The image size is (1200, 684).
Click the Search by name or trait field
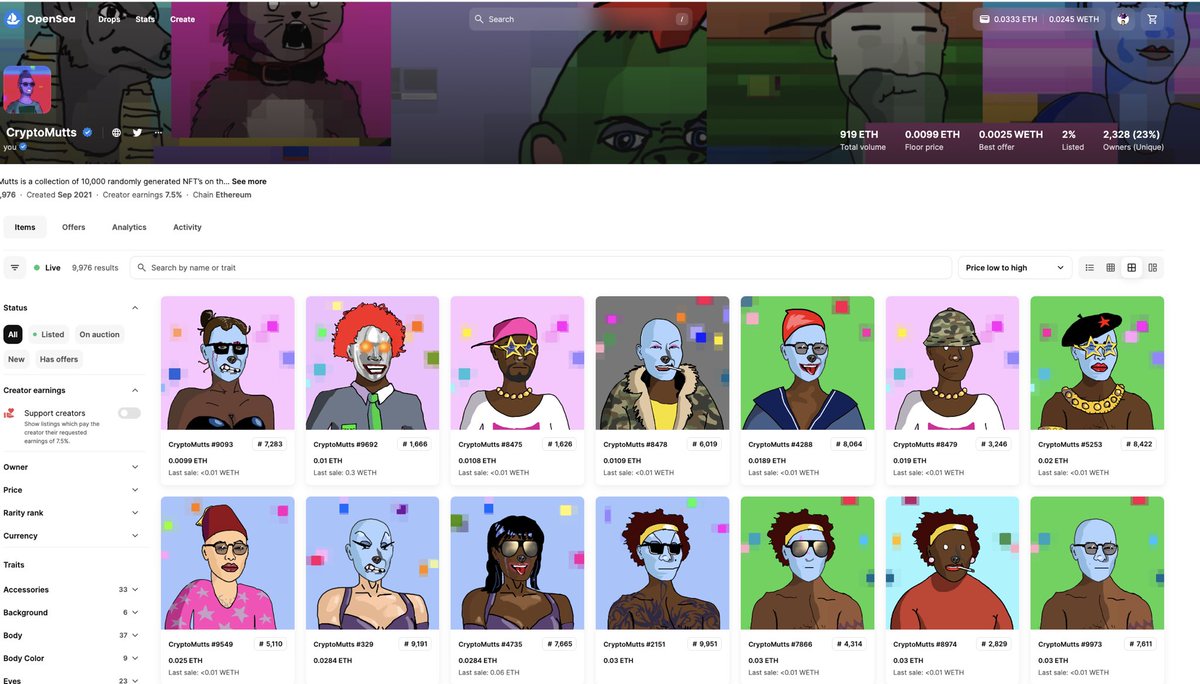pos(541,268)
